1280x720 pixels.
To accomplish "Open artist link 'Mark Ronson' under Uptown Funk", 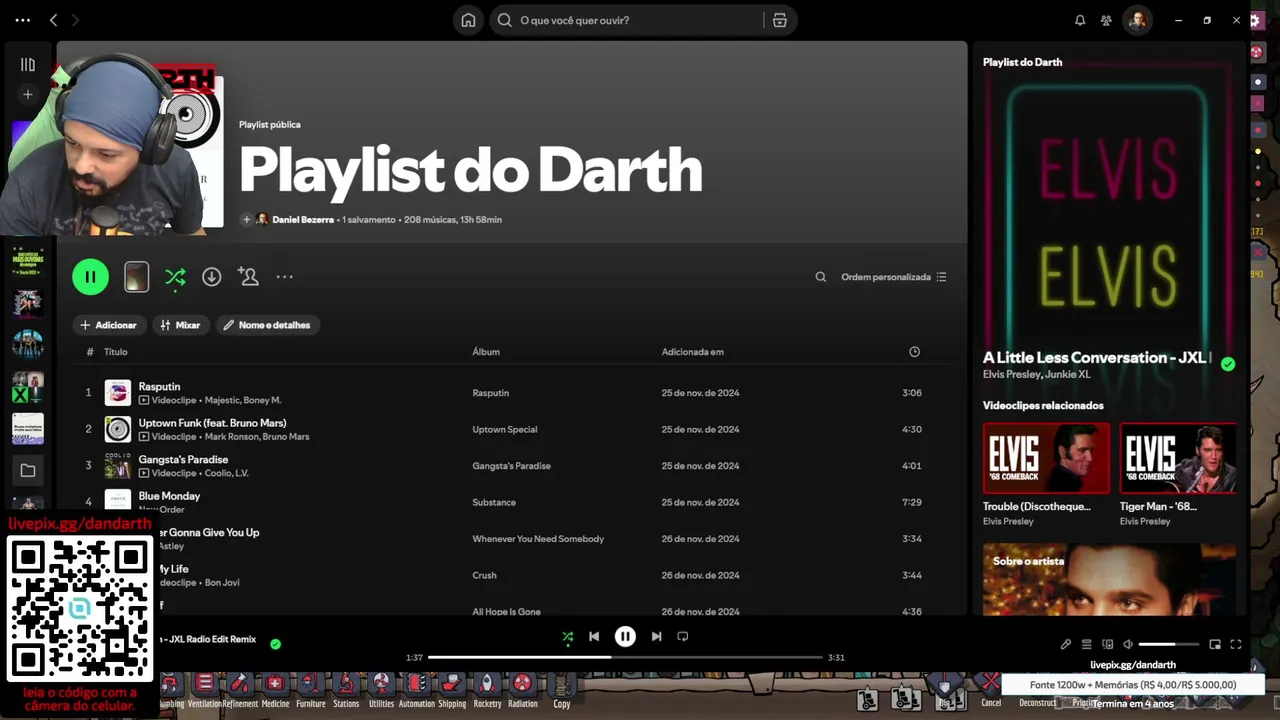I will [230, 437].
